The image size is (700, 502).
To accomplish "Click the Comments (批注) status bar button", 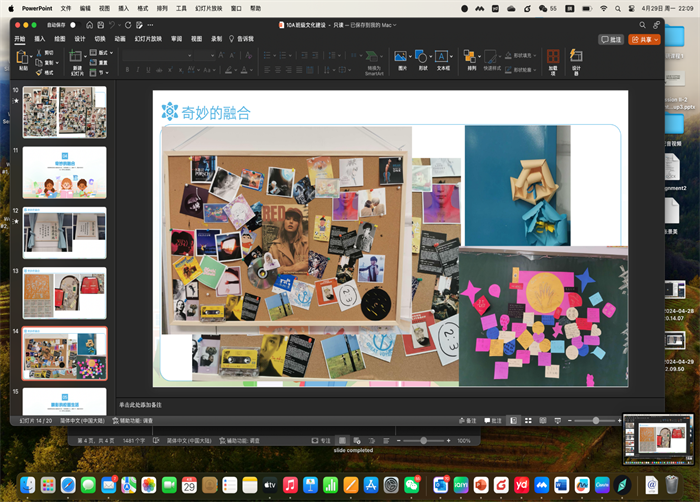I will [x=493, y=421].
